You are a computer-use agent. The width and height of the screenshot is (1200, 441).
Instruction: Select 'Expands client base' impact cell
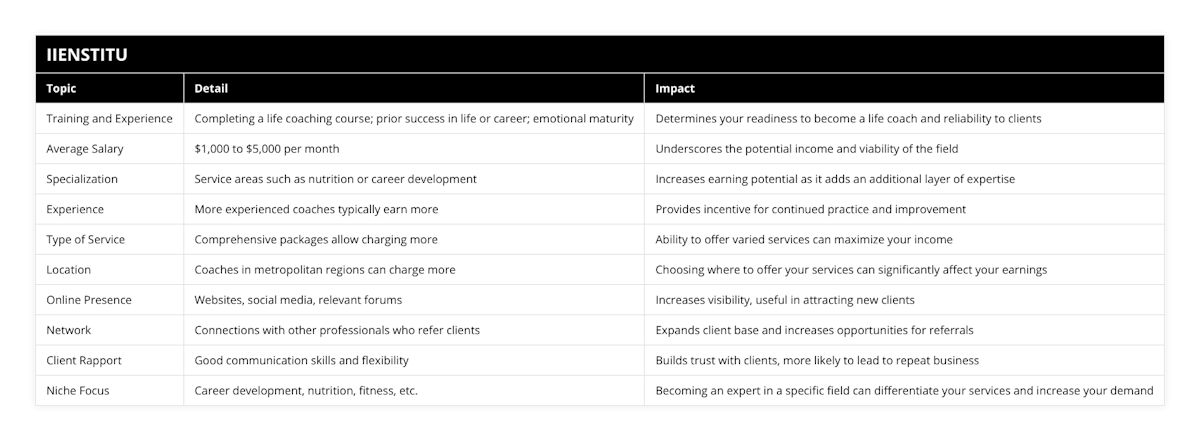pyautogui.click(x=814, y=330)
